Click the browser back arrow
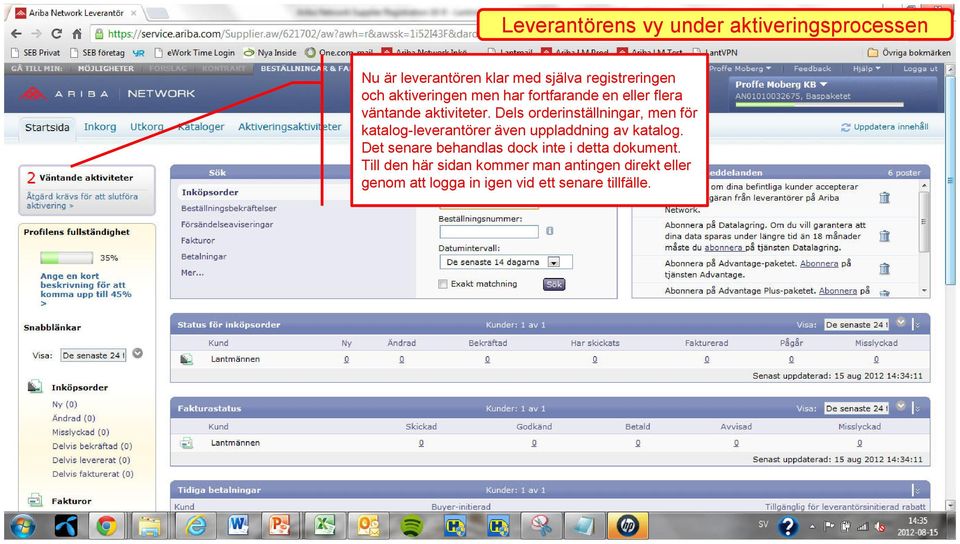Screen dimensions: 960x544 click(x=17, y=34)
